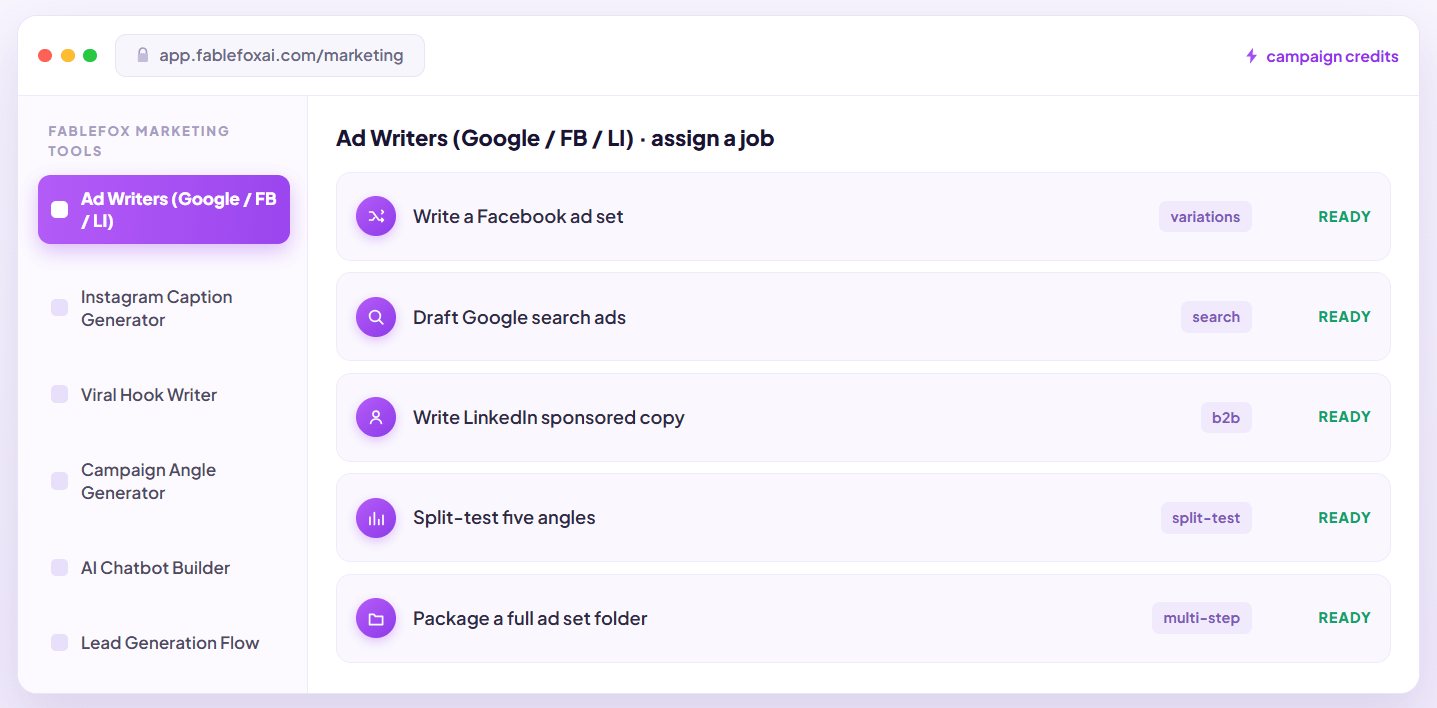Open the Instagram Caption Generator tool
This screenshot has height=708, width=1437.
(164, 308)
